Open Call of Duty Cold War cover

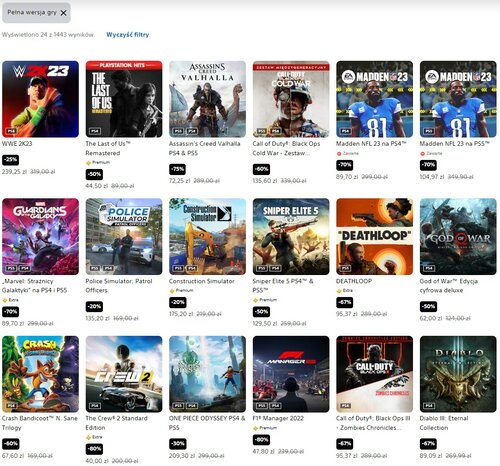click(291, 99)
